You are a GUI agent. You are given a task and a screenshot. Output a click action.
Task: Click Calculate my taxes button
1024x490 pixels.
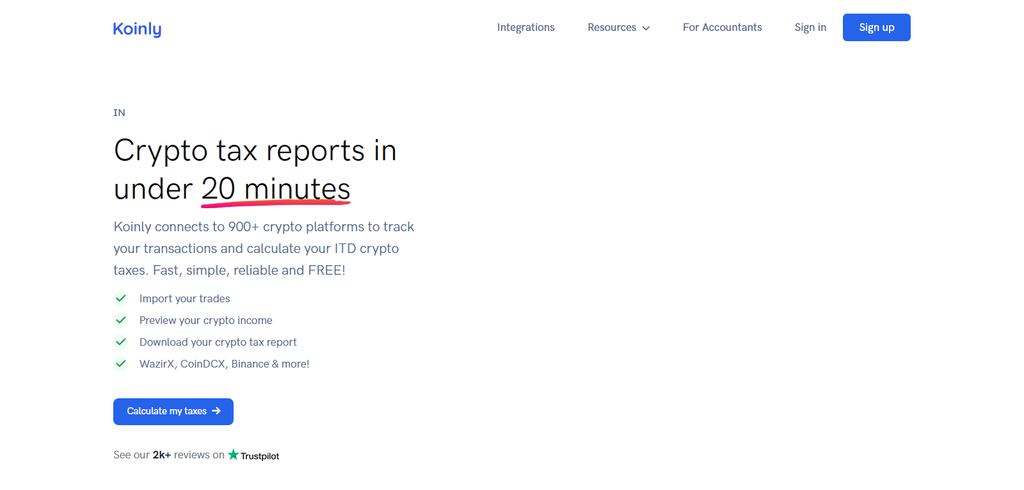click(x=173, y=412)
